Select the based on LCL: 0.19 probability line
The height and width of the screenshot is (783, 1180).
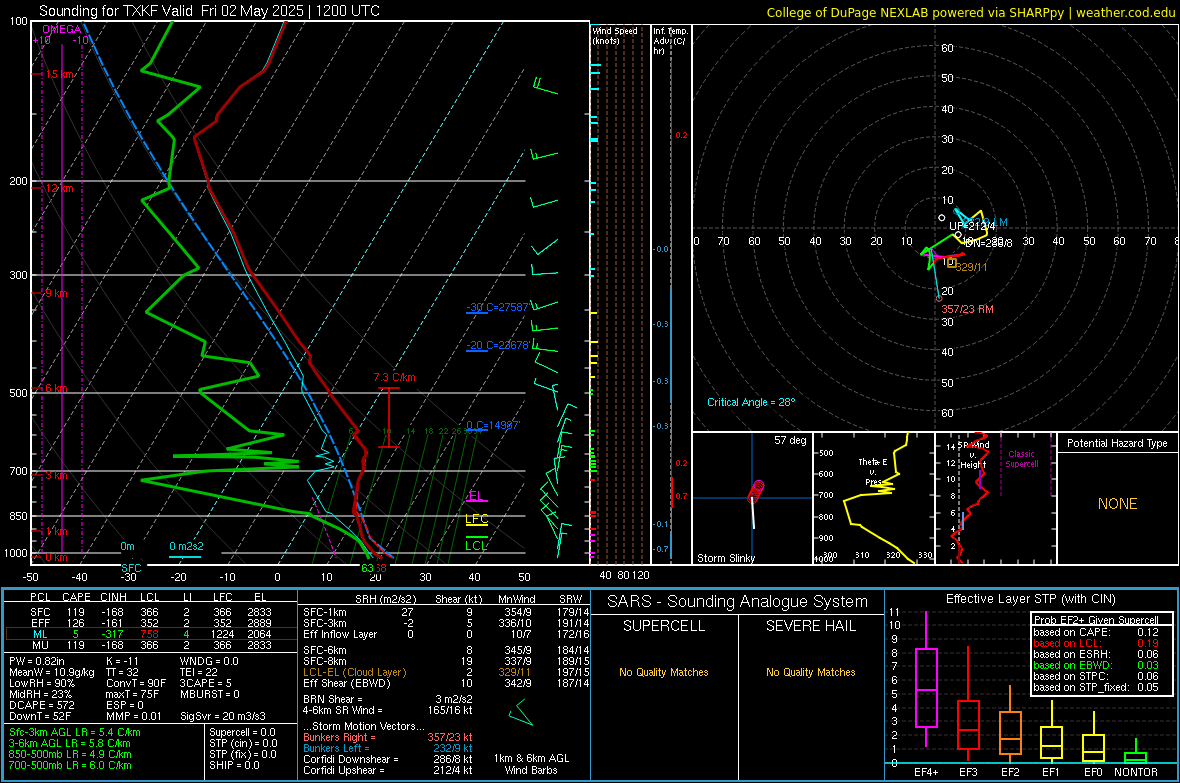1096,643
